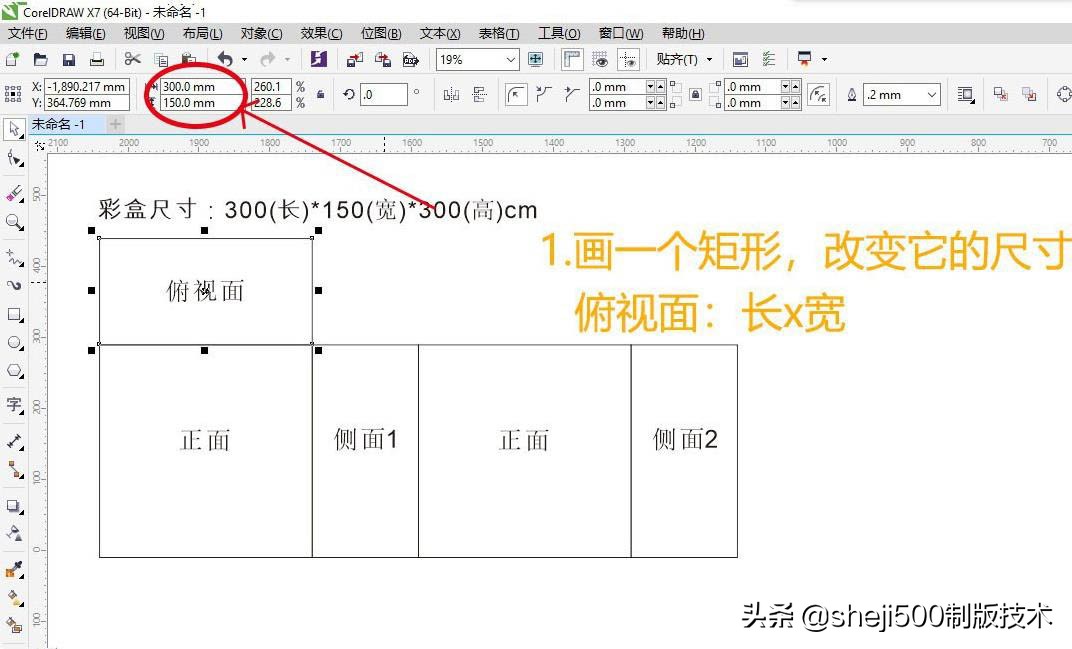Open the 文件(F) menu

[x=27, y=33]
